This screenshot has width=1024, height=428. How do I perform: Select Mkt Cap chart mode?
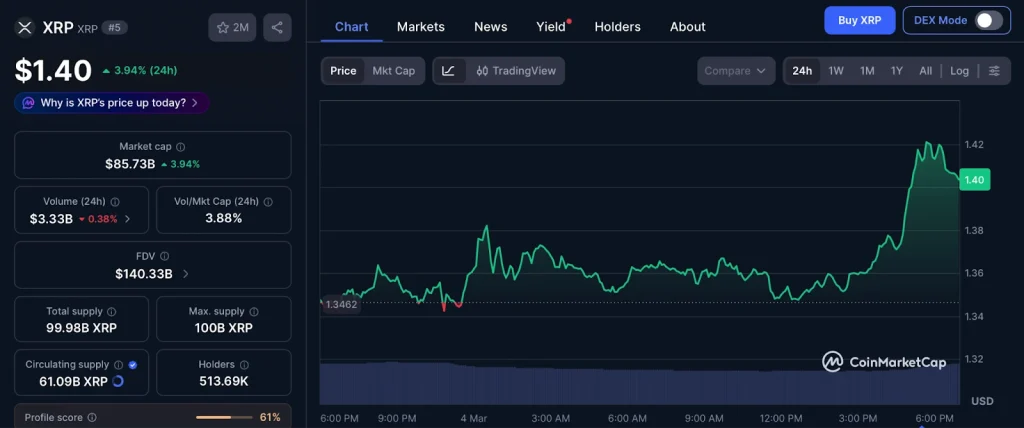tap(393, 71)
